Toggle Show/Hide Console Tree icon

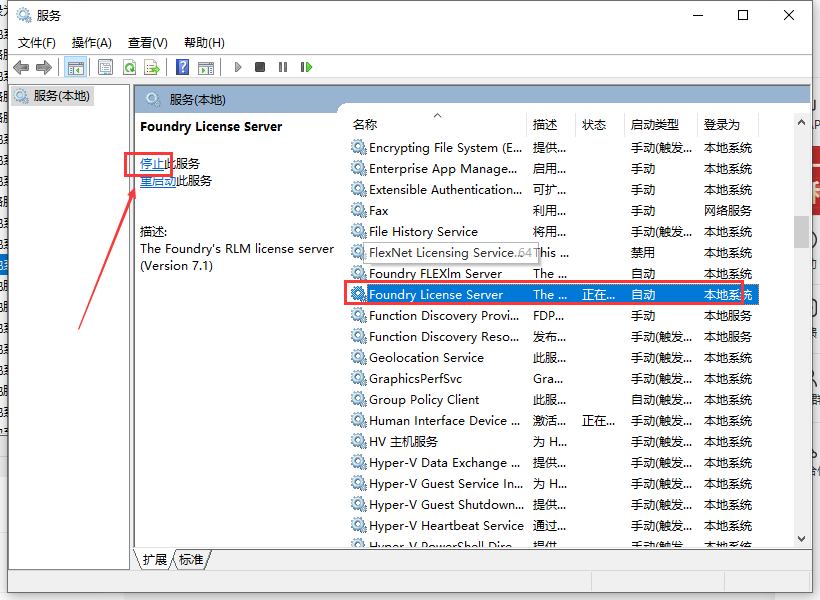point(75,67)
